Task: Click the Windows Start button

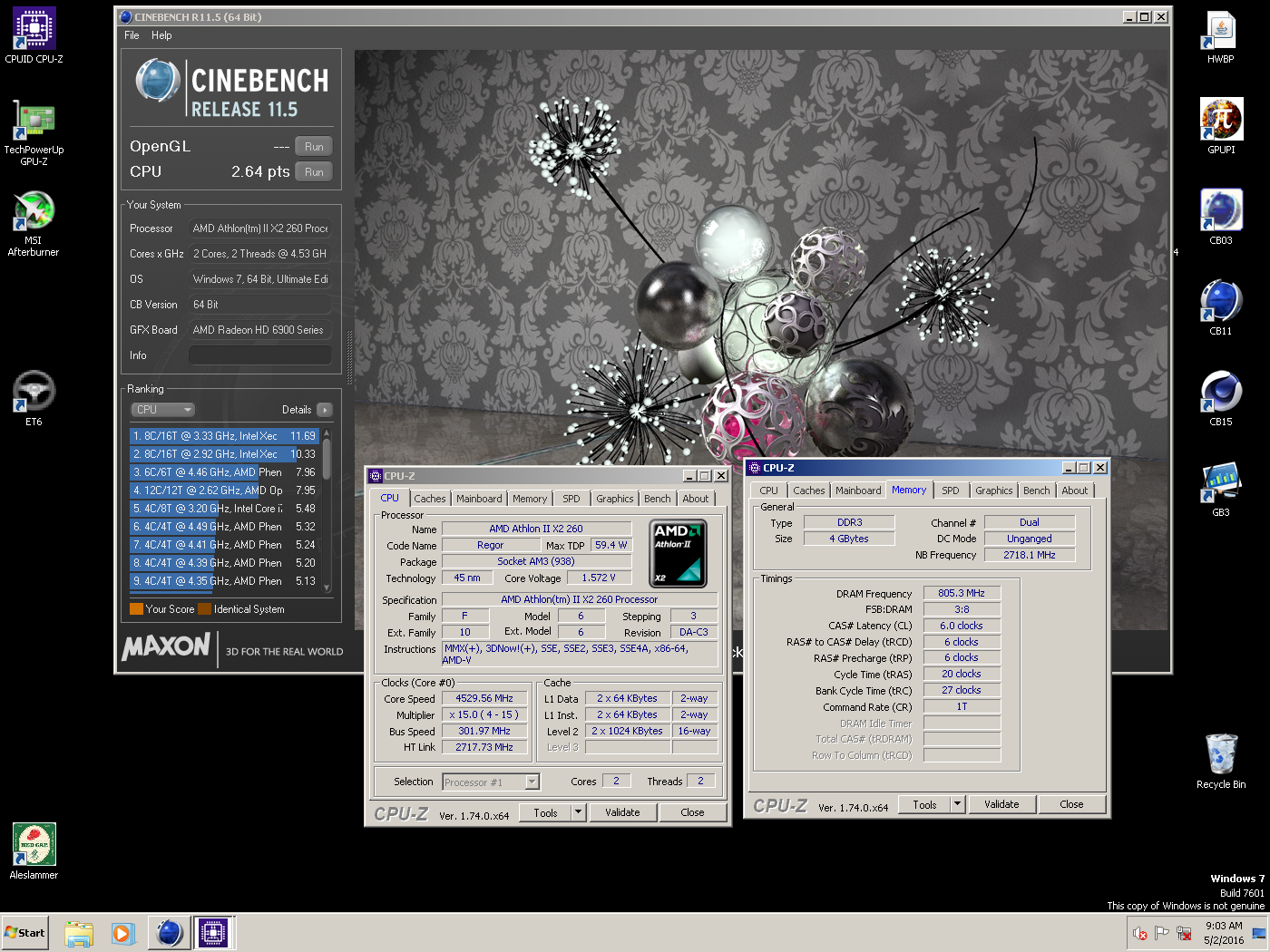Action: pos(24,932)
